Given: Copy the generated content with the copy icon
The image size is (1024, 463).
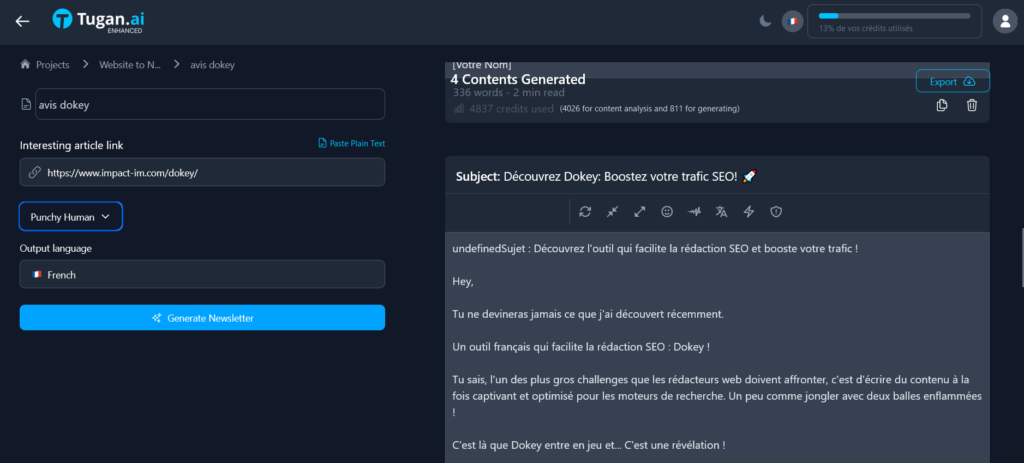Looking at the screenshot, I should point(942,106).
